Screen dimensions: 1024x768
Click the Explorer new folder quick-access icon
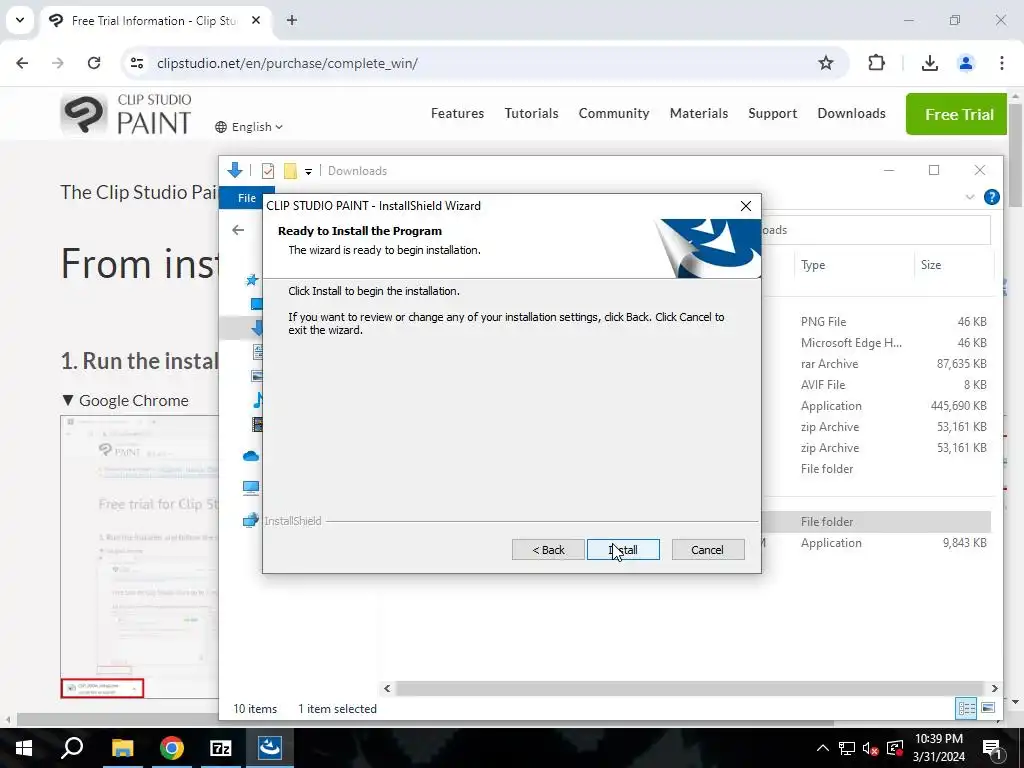point(290,171)
